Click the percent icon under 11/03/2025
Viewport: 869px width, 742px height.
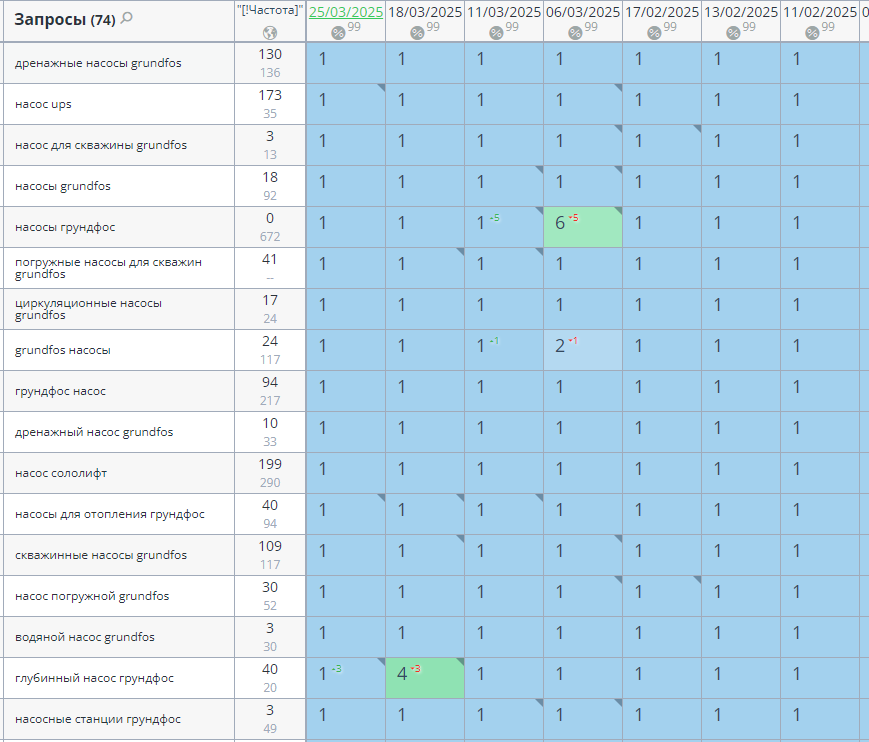(x=496, y=33)
